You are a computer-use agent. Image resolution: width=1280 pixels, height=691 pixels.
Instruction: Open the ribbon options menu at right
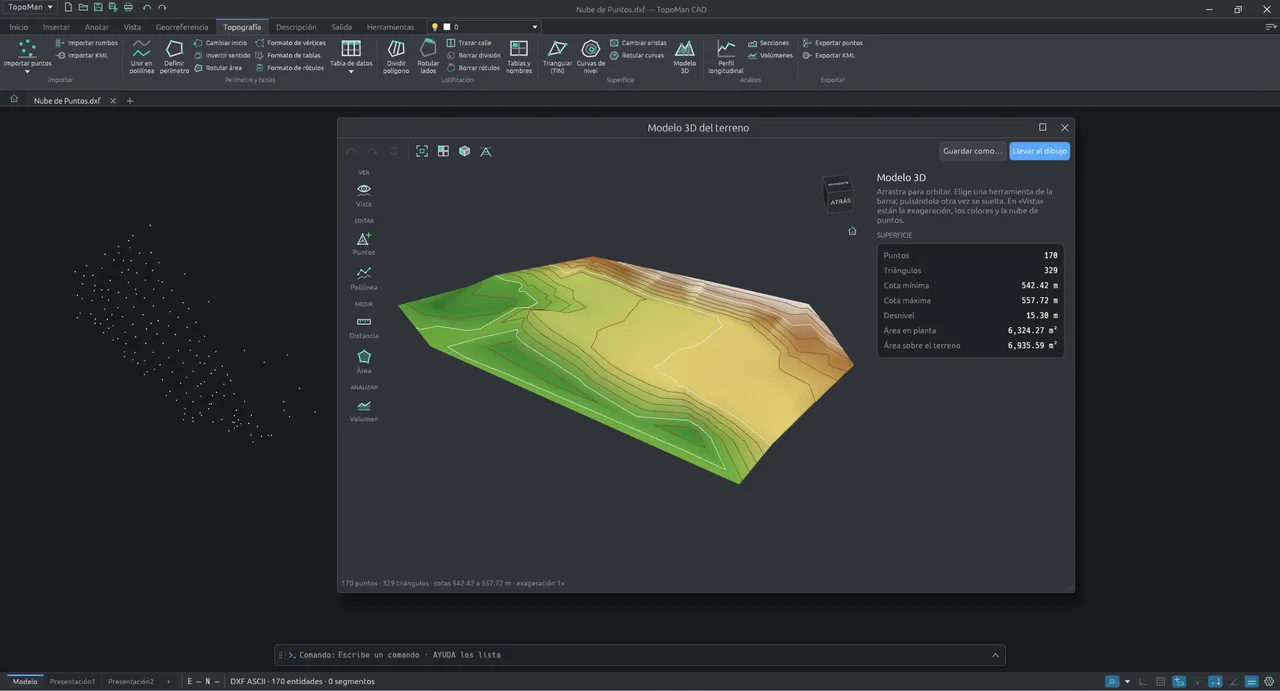(1270, 27)
